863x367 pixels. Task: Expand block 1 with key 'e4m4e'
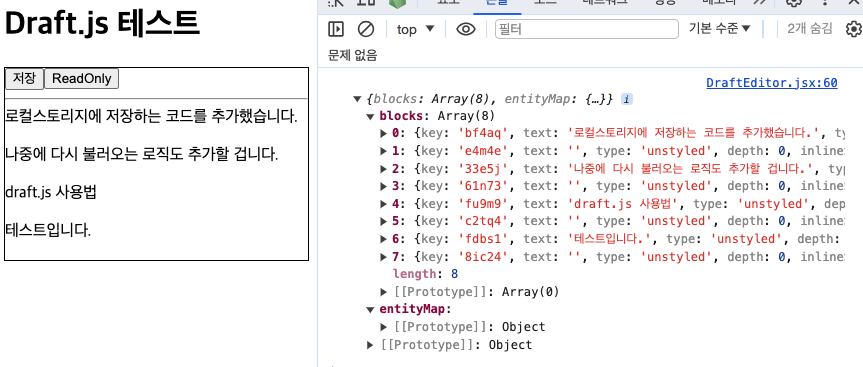[384, 151]
